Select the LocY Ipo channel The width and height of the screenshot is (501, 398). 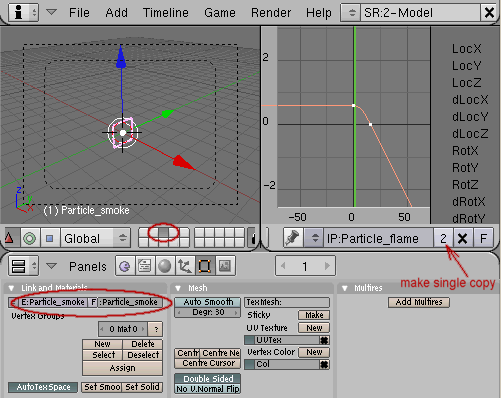[x=466, y=66]
